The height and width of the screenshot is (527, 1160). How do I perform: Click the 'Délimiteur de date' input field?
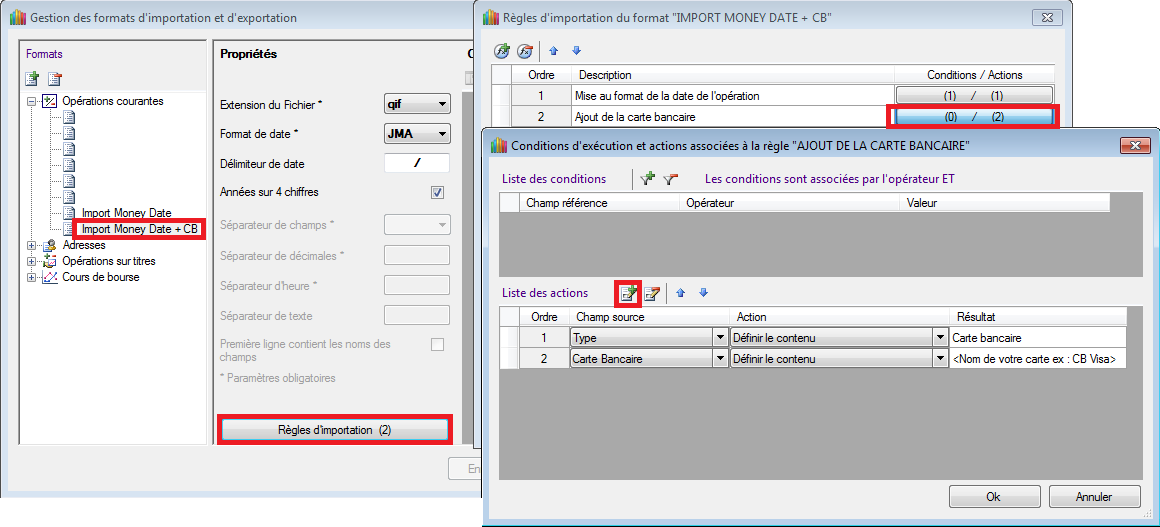[x=416, y=164]
